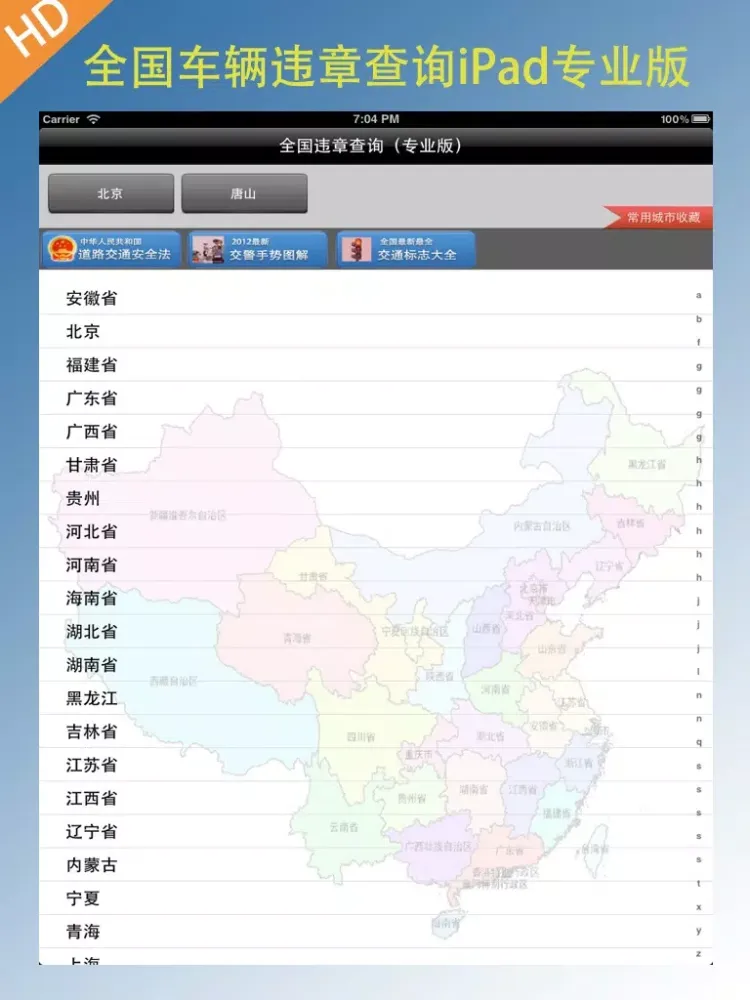Screen dimensions: 750x1000
Task: Select 河南省 in the province list
Action: click(376, 564)
